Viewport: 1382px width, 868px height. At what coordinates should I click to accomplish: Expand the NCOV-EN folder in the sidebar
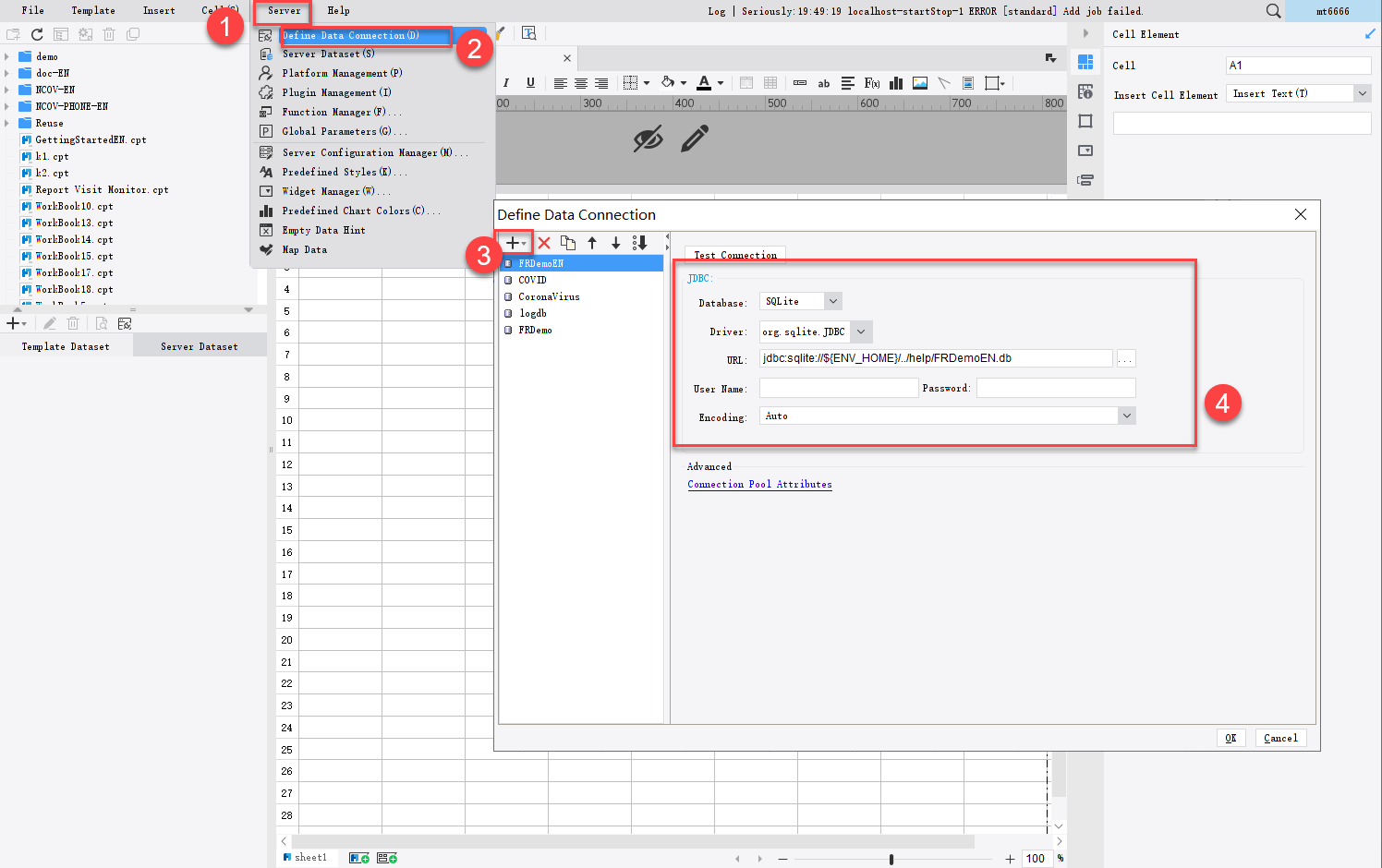coord(8,90)
